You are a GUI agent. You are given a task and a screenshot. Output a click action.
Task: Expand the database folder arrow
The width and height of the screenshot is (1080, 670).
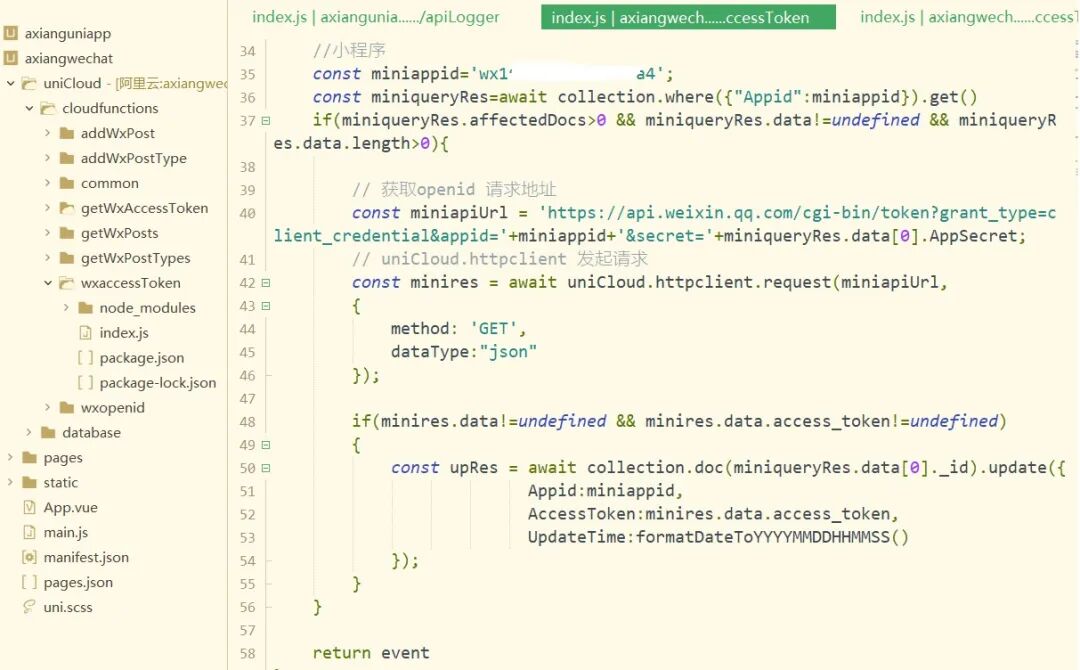pos(29,432)
